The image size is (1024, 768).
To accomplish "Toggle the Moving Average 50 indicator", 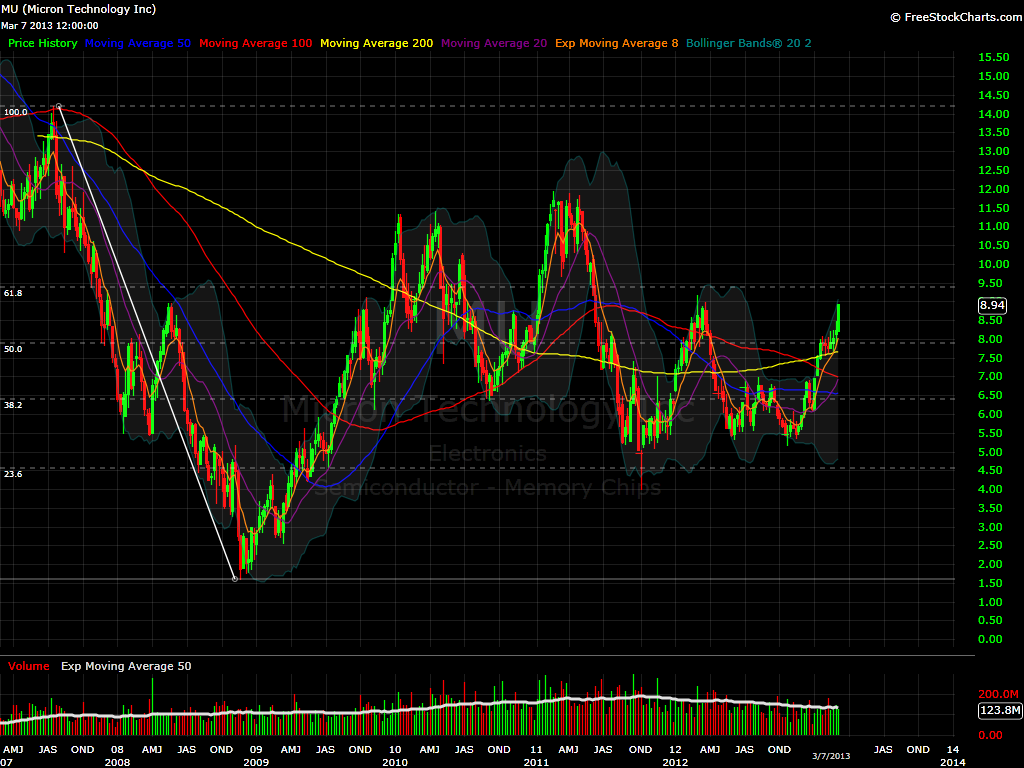I will pyautogui.click(x=137, y=43).
